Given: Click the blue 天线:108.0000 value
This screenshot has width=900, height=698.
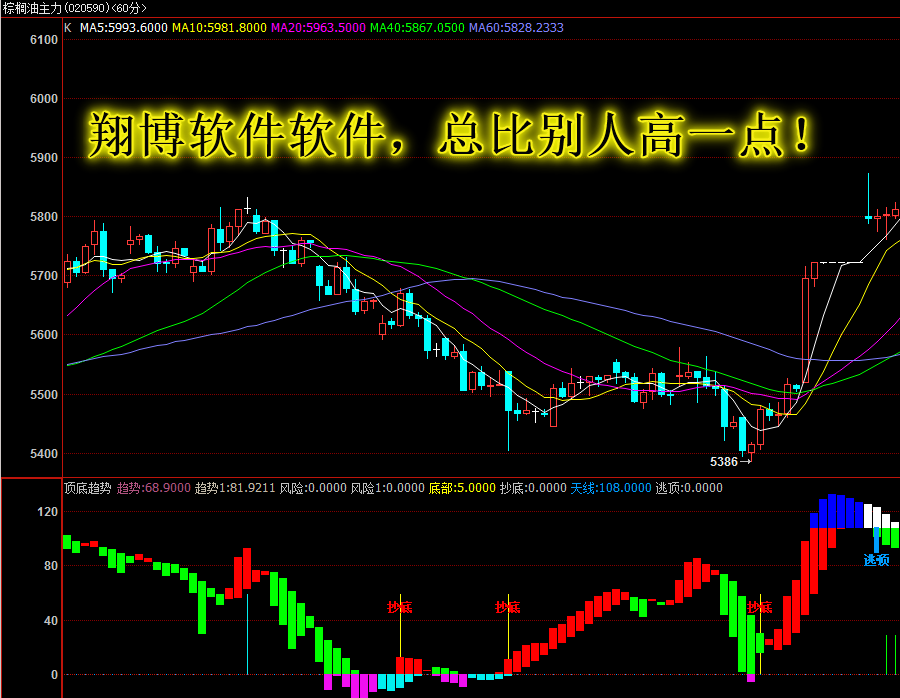Looking at the screenshot, I should [611, 488].
